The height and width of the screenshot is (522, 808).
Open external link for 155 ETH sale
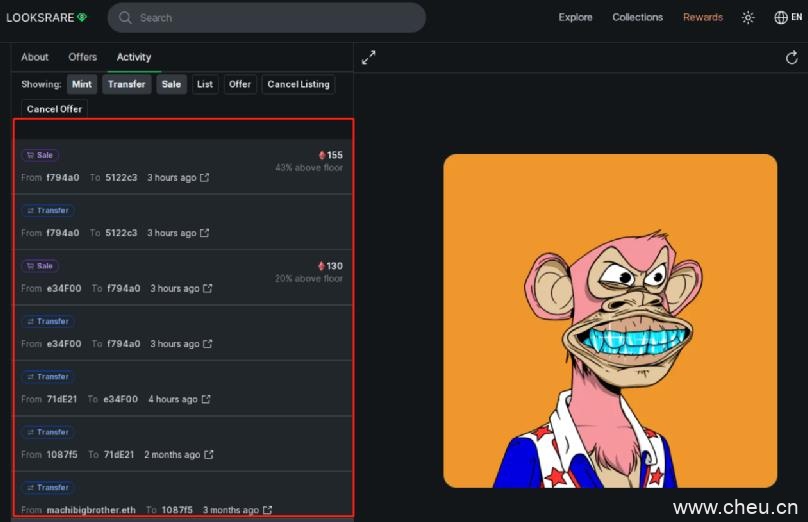[205, 178]
